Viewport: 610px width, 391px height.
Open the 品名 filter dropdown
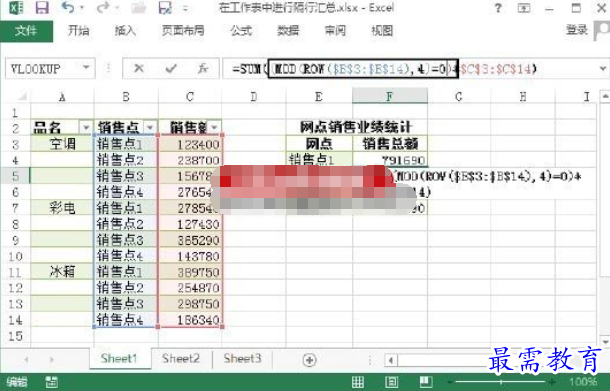86,127
